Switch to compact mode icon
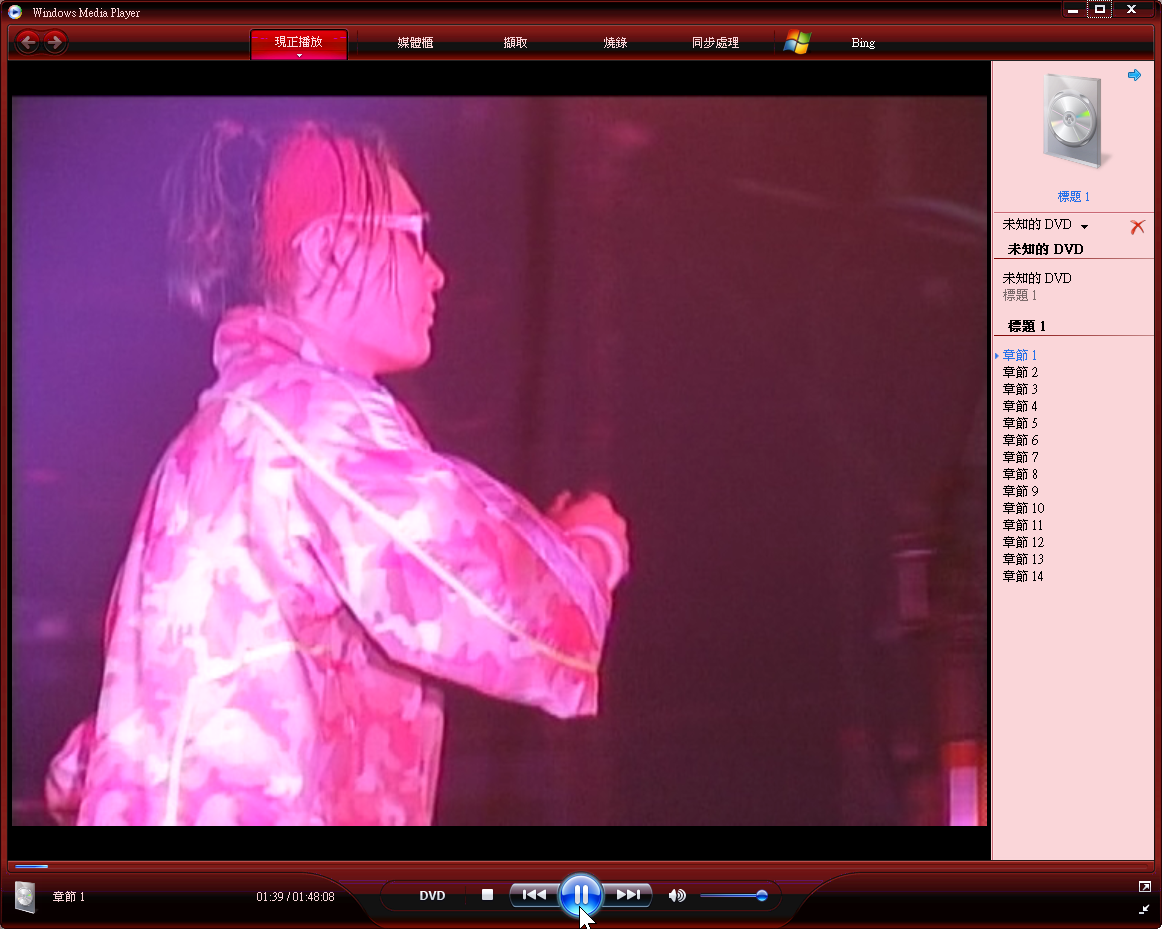Screen dimensions: 1162x929 (1145, 909)
